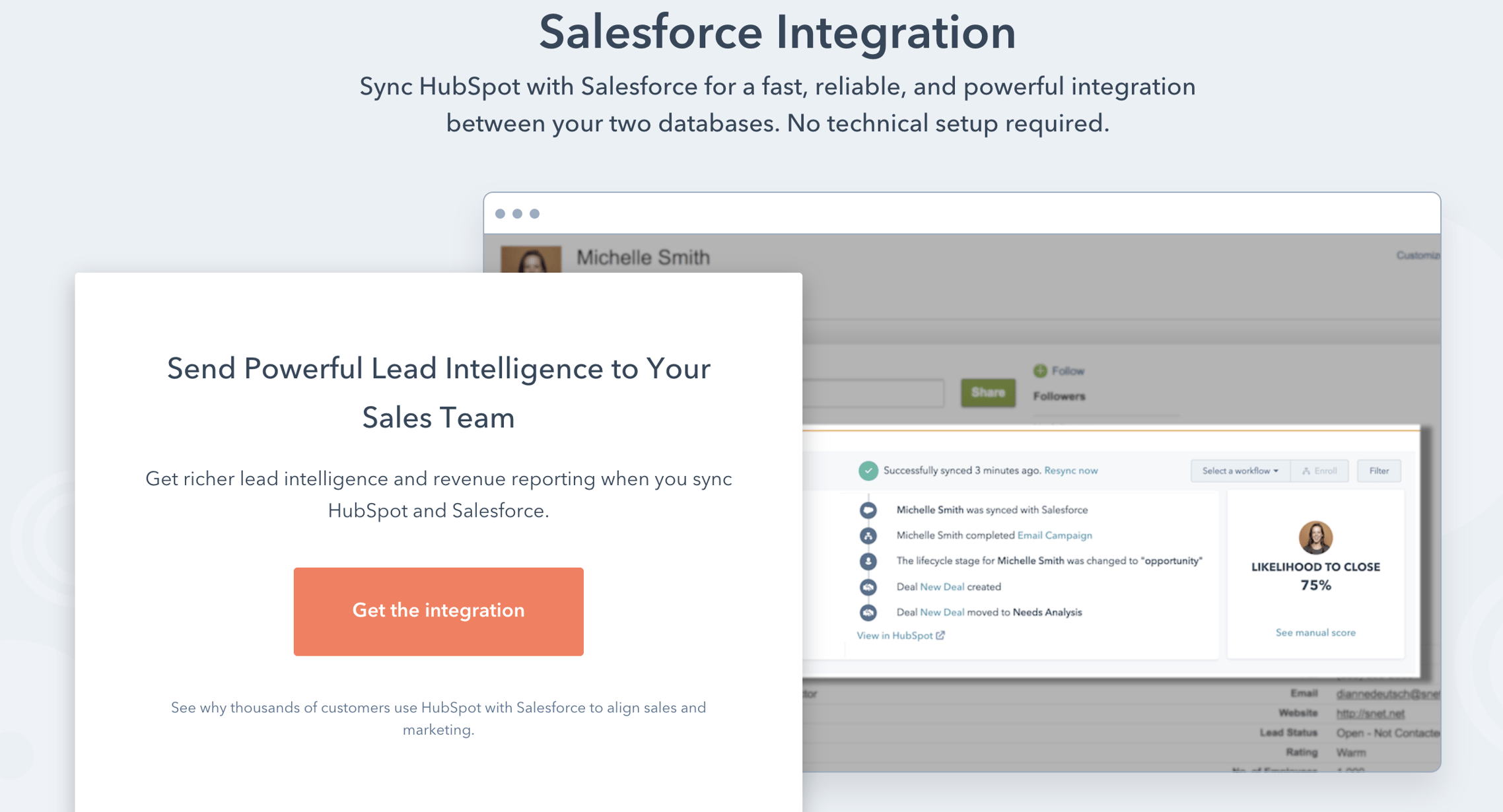Open the Select a workflow dropdown
This screenshot has height=812, width=1503.
pos(1240,471)
